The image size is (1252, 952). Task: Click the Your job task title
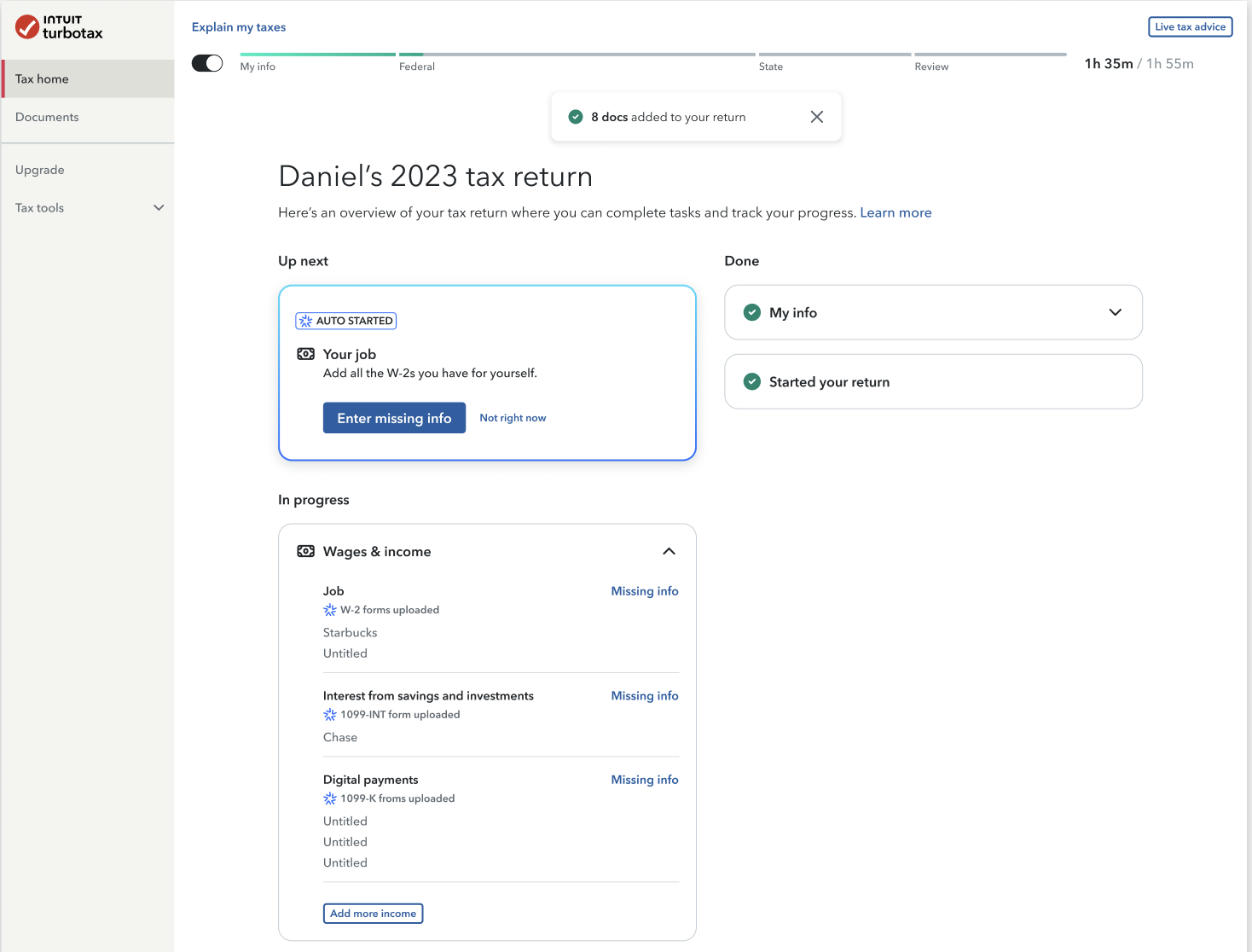coord(350,354)
